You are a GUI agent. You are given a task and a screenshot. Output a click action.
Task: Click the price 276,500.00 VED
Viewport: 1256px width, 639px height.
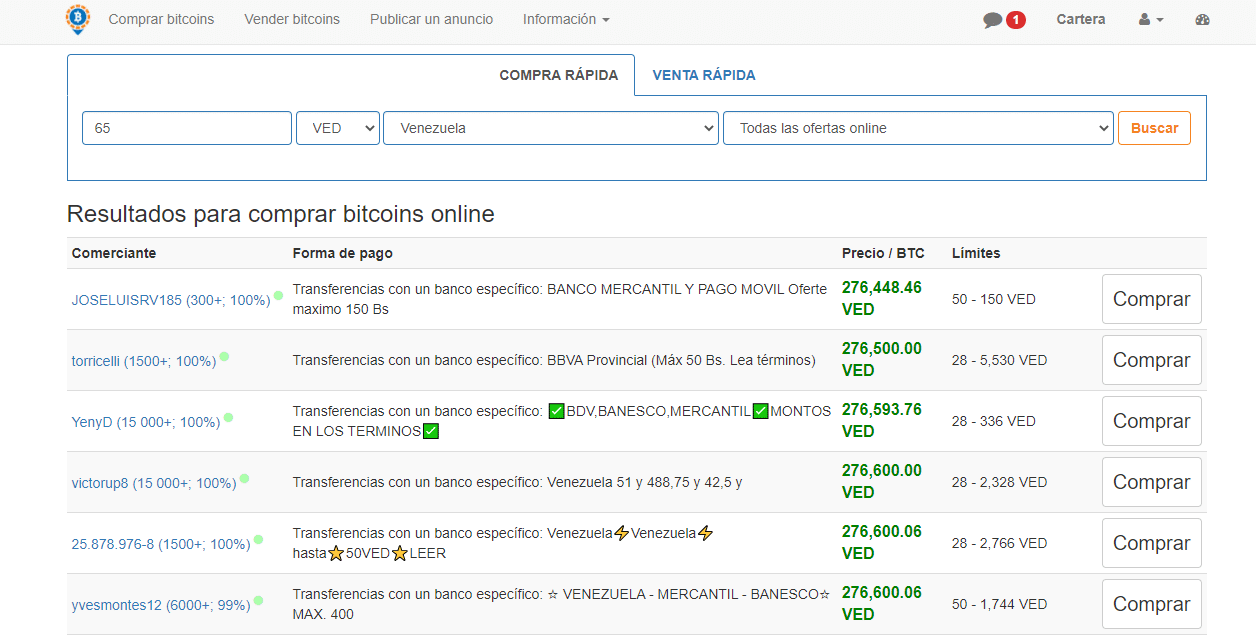tap(882, 359)
